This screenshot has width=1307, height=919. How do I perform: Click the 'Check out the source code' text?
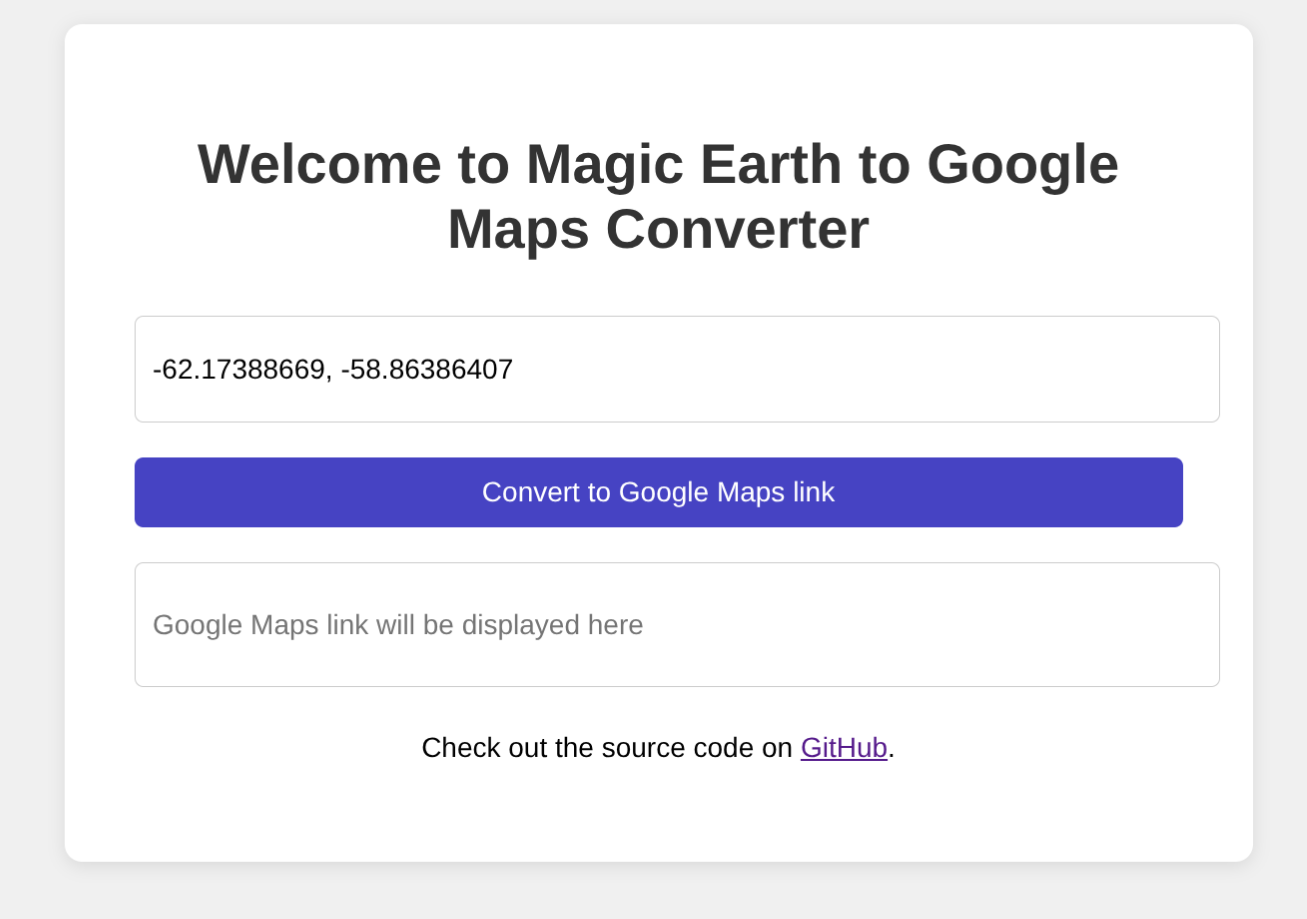pyautogui.click(x=606, y=748)
